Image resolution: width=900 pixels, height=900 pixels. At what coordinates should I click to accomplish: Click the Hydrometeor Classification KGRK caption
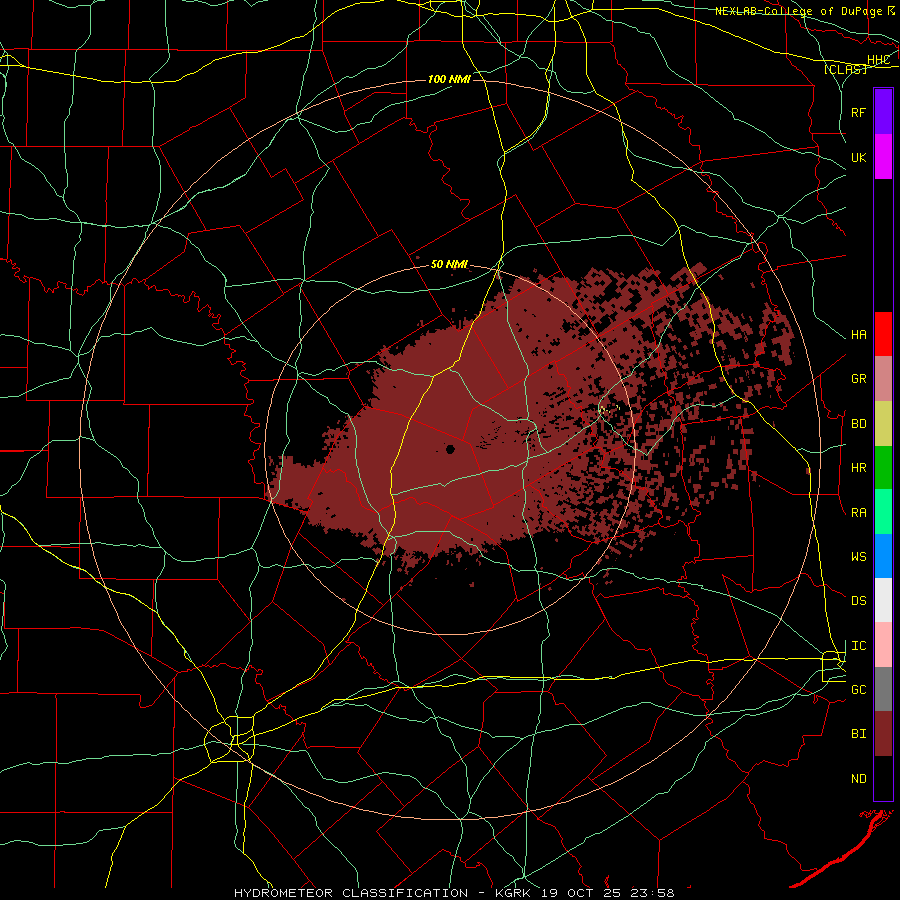click(454, 893)
